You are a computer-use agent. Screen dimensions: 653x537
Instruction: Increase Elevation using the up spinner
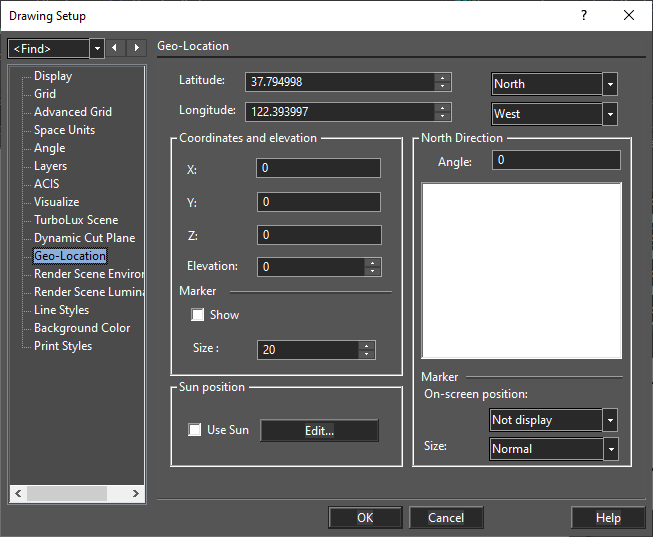pos(372,262)
